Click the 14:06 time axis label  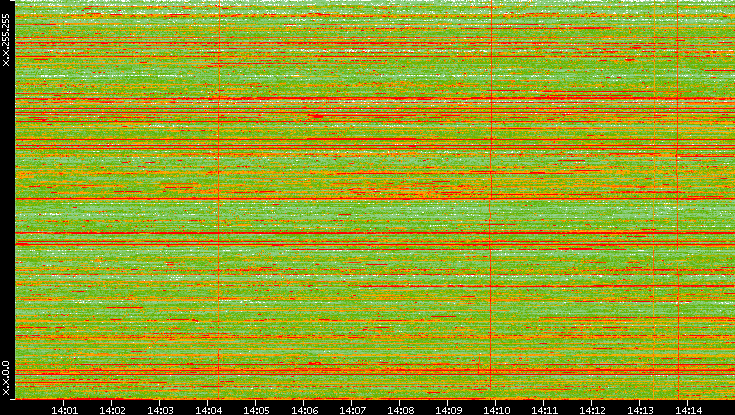[305, 410]
